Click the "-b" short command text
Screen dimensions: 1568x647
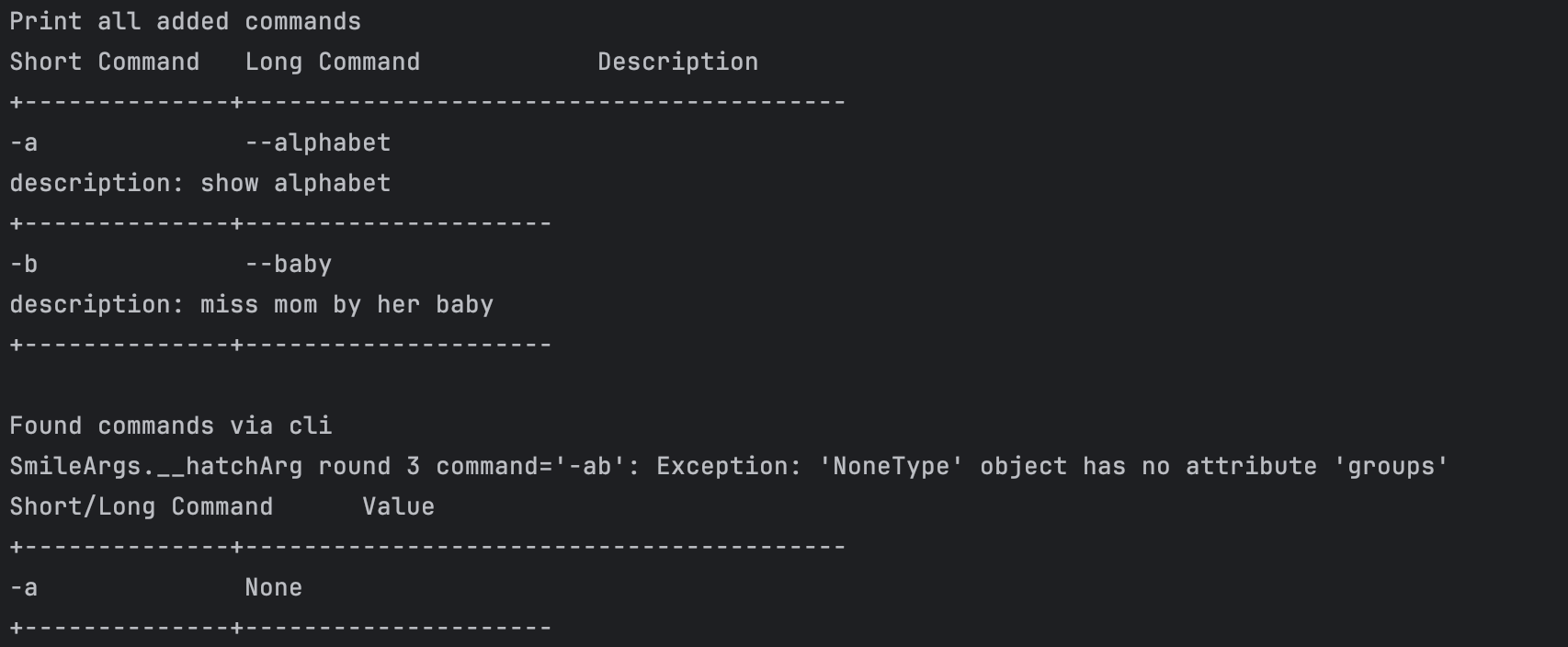click(x=24, y=264)
